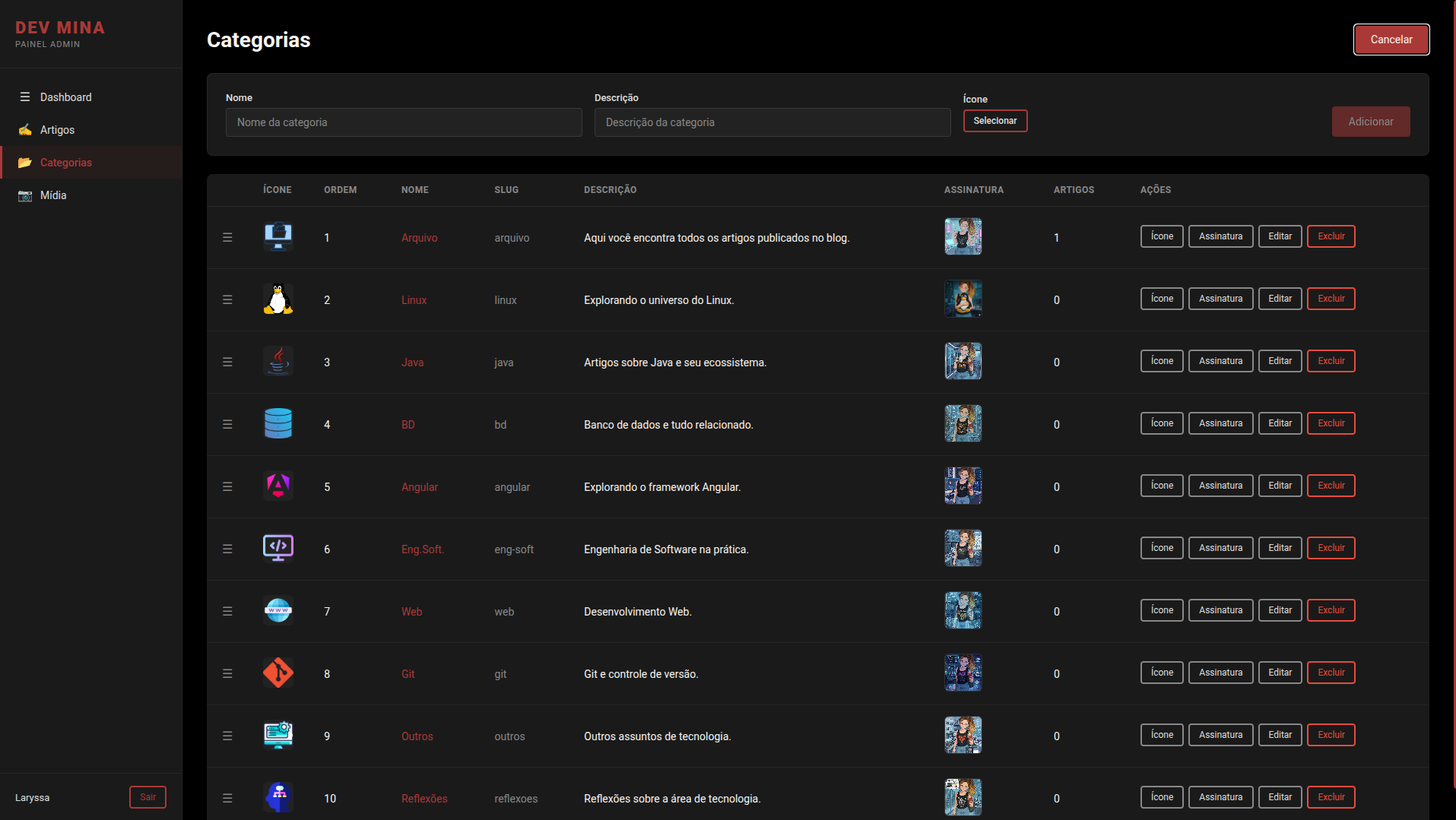This screenshot has width=1456, height=820.
Task: Open Dashboard in the sidebar
Action: (65, 97)
